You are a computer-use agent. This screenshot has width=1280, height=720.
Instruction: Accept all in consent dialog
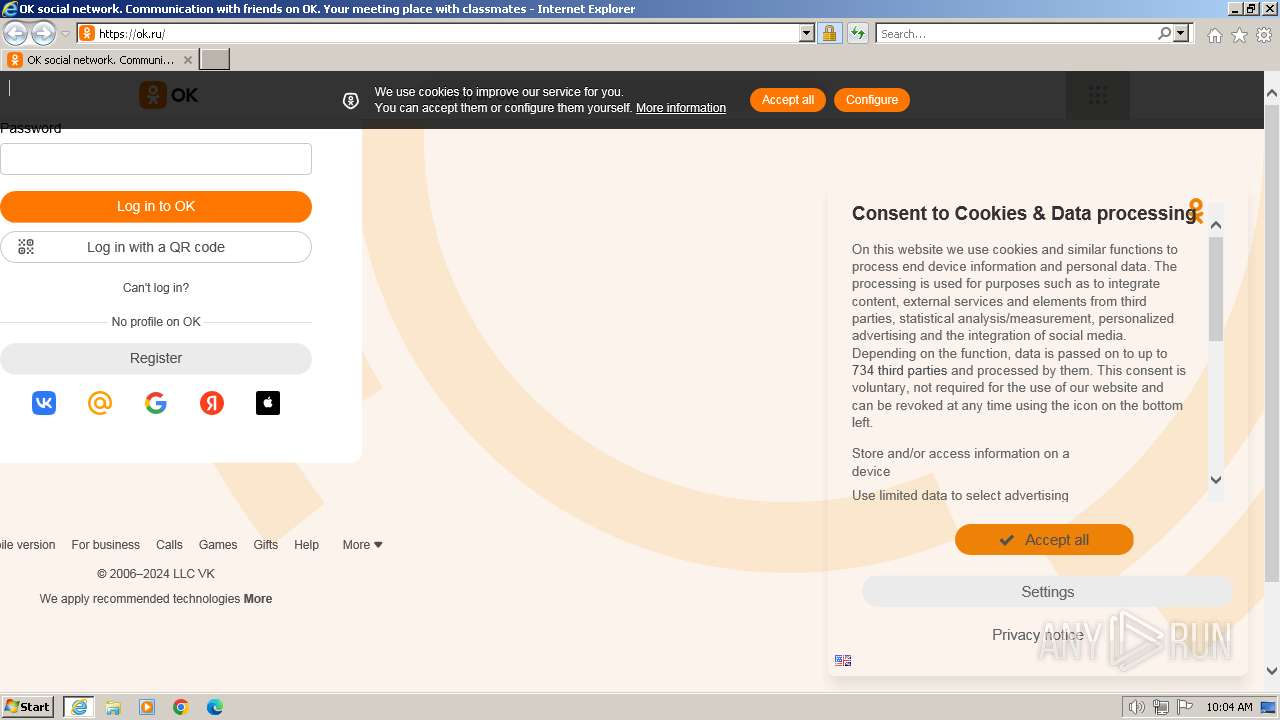[x=1044, y=540]
